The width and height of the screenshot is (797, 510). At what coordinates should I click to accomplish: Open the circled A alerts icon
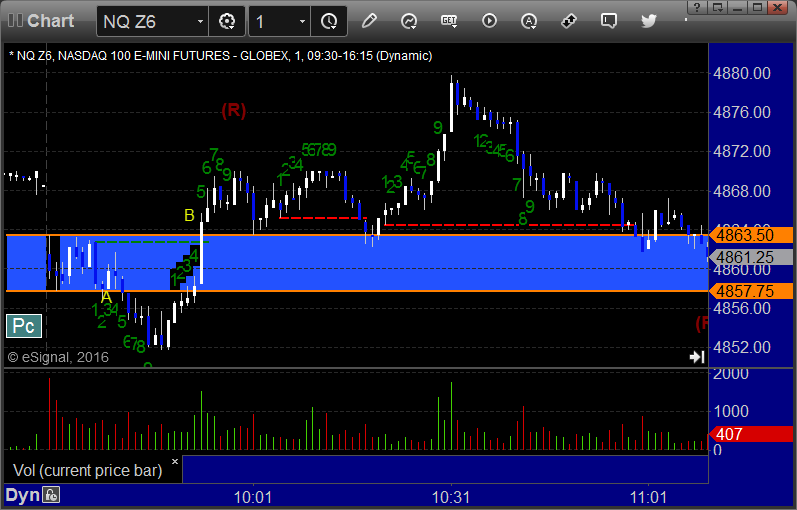coord(529,21)
